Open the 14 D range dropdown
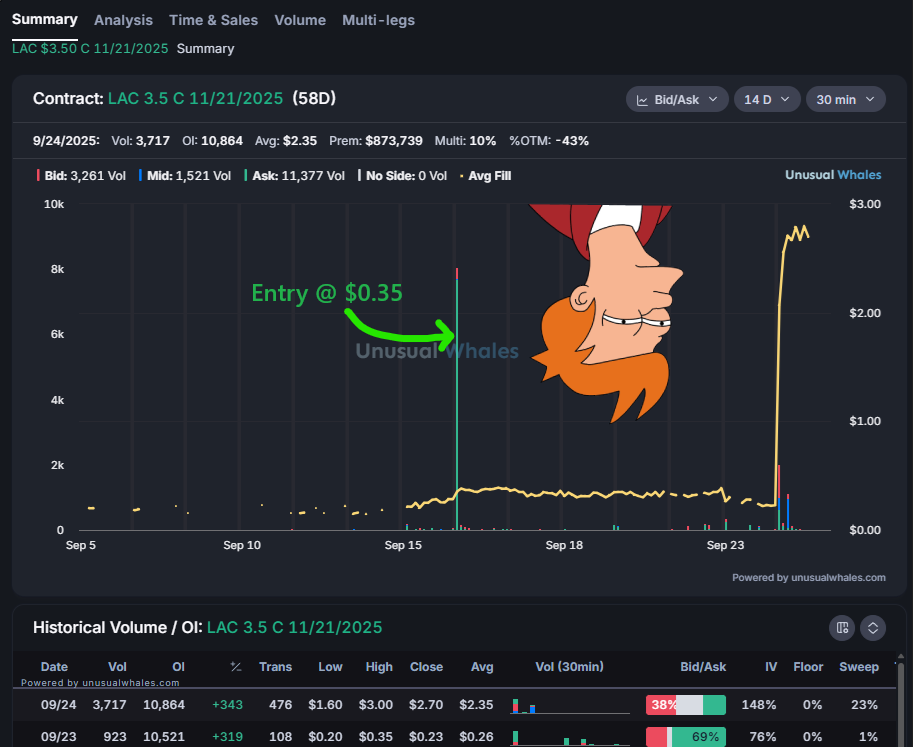 (767, 100)
